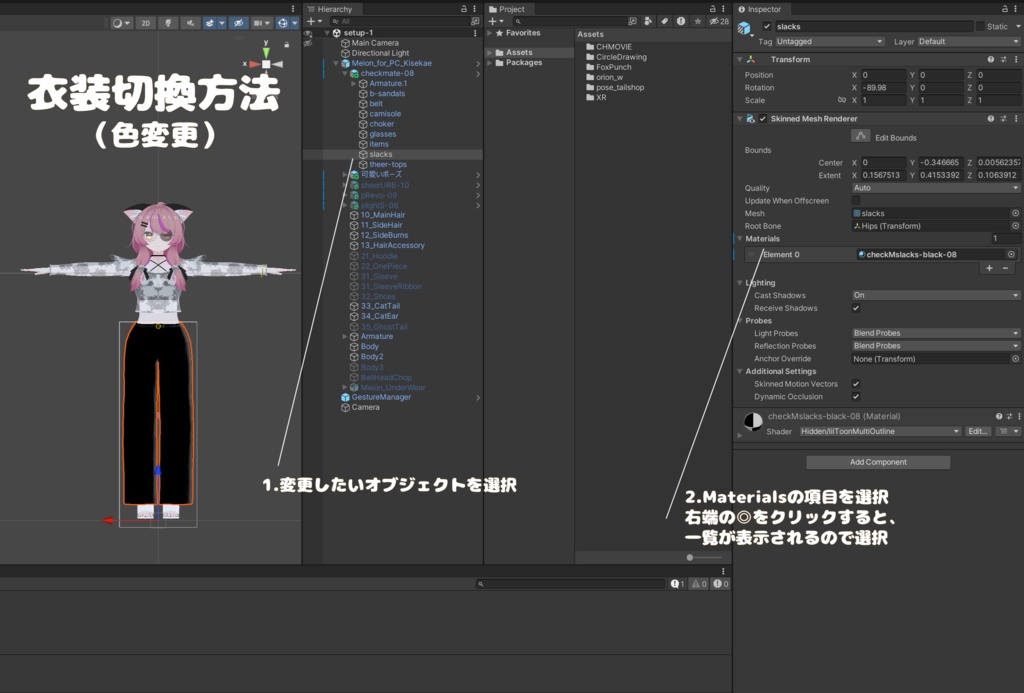Screen dimensions: 1024x693
Task: Enable scene lighting in the Scene view toolbar
Action: (167, 22)
